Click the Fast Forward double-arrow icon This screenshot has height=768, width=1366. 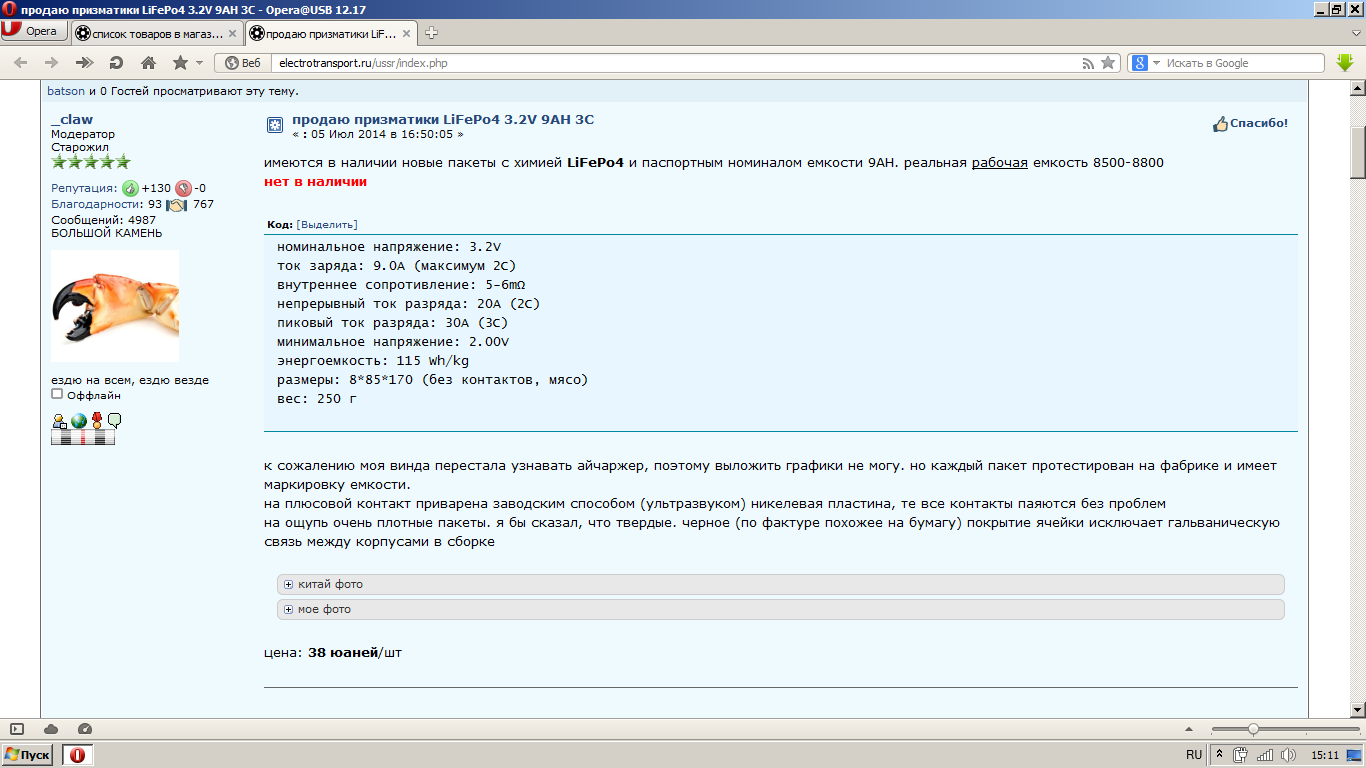84,63
